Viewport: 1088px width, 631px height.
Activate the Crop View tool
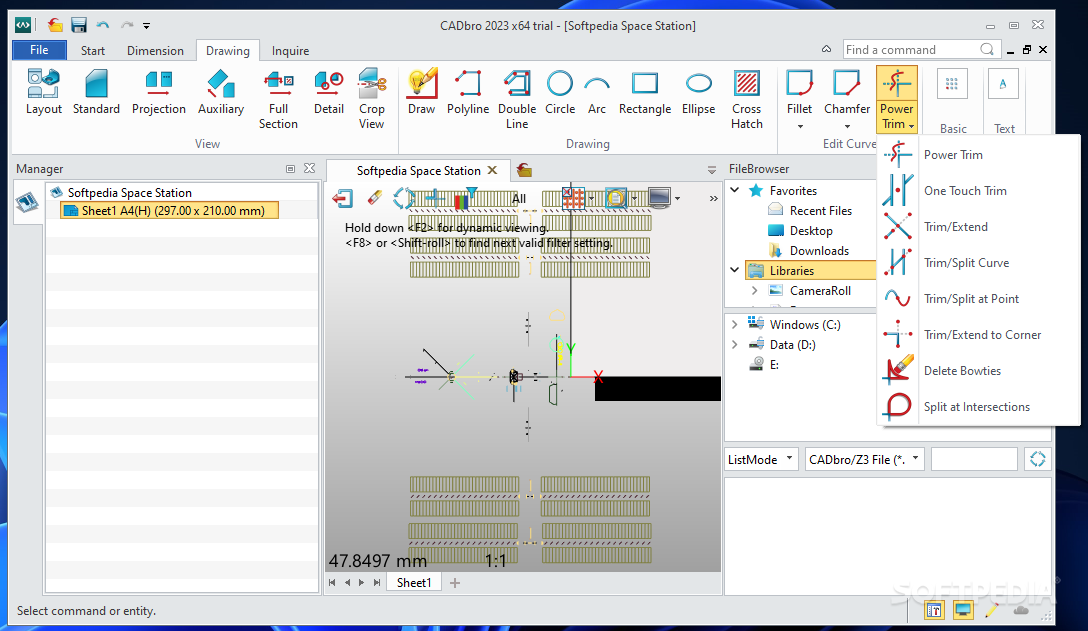(372, 99)
